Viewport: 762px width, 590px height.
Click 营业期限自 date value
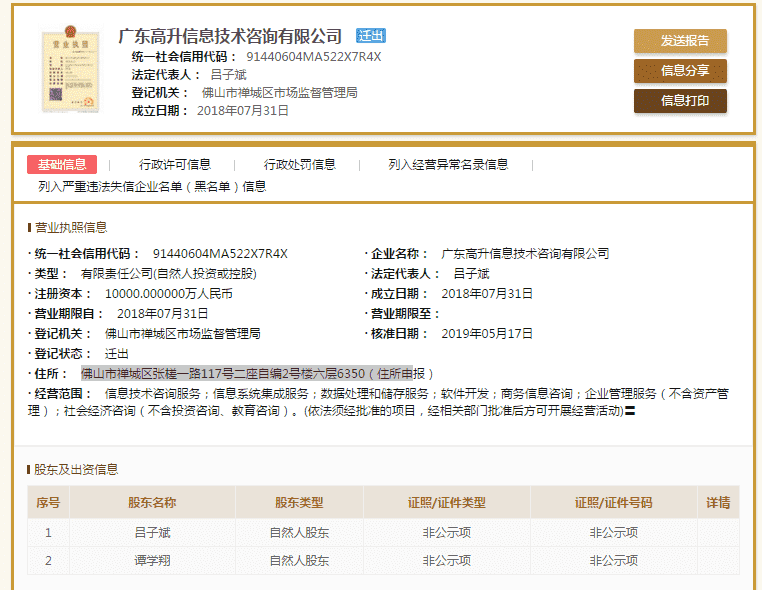162,313
